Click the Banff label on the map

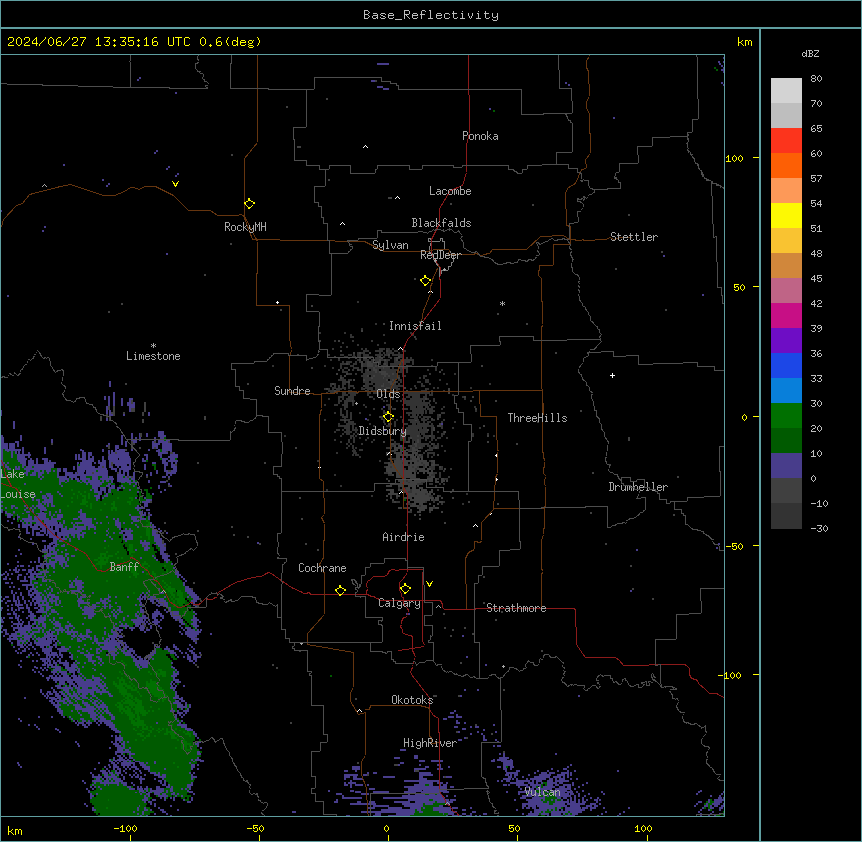pos(124,567)
